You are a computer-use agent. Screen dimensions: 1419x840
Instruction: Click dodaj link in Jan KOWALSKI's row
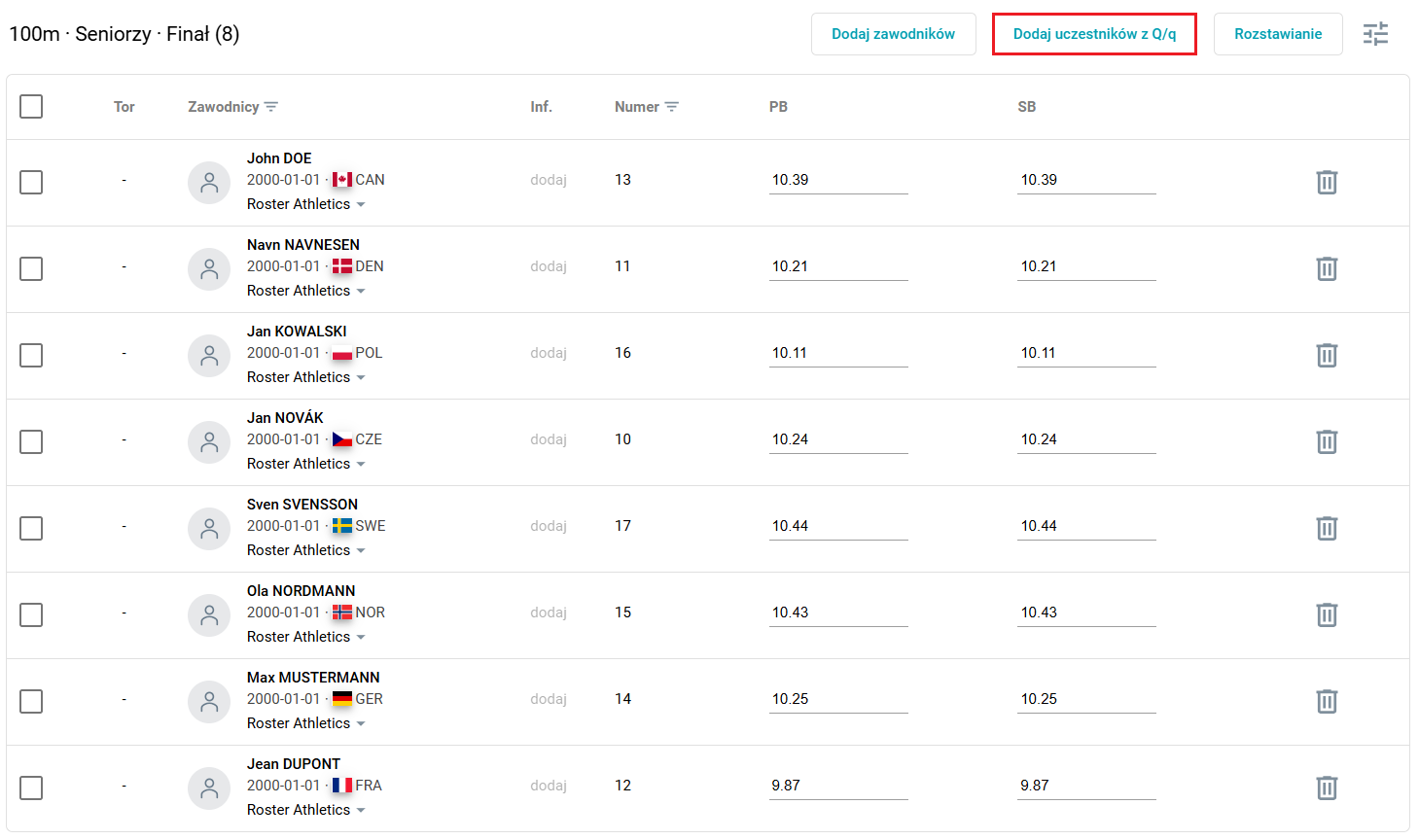[549, 353]
